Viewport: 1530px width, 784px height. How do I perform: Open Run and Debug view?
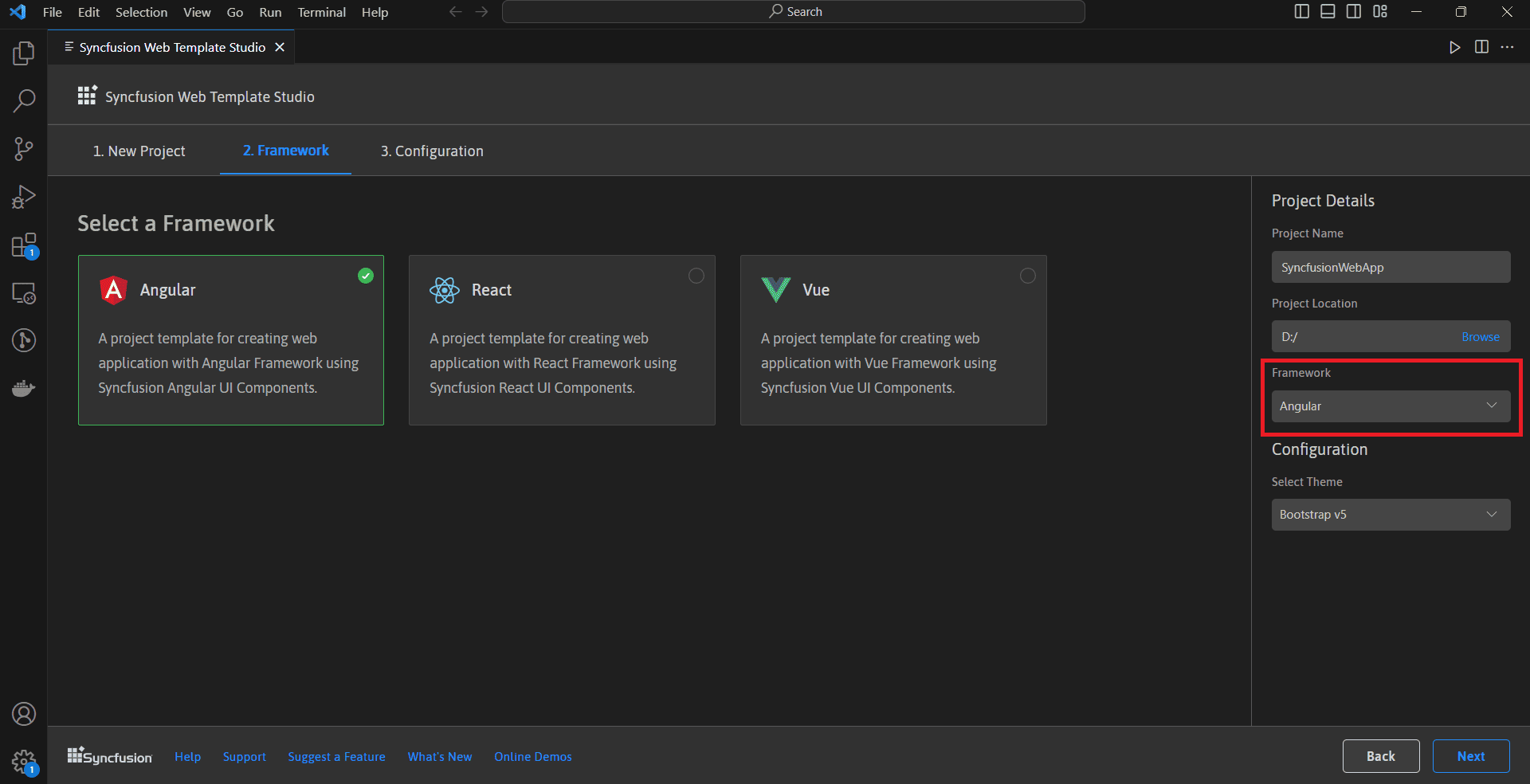click(x=24, y=197)
